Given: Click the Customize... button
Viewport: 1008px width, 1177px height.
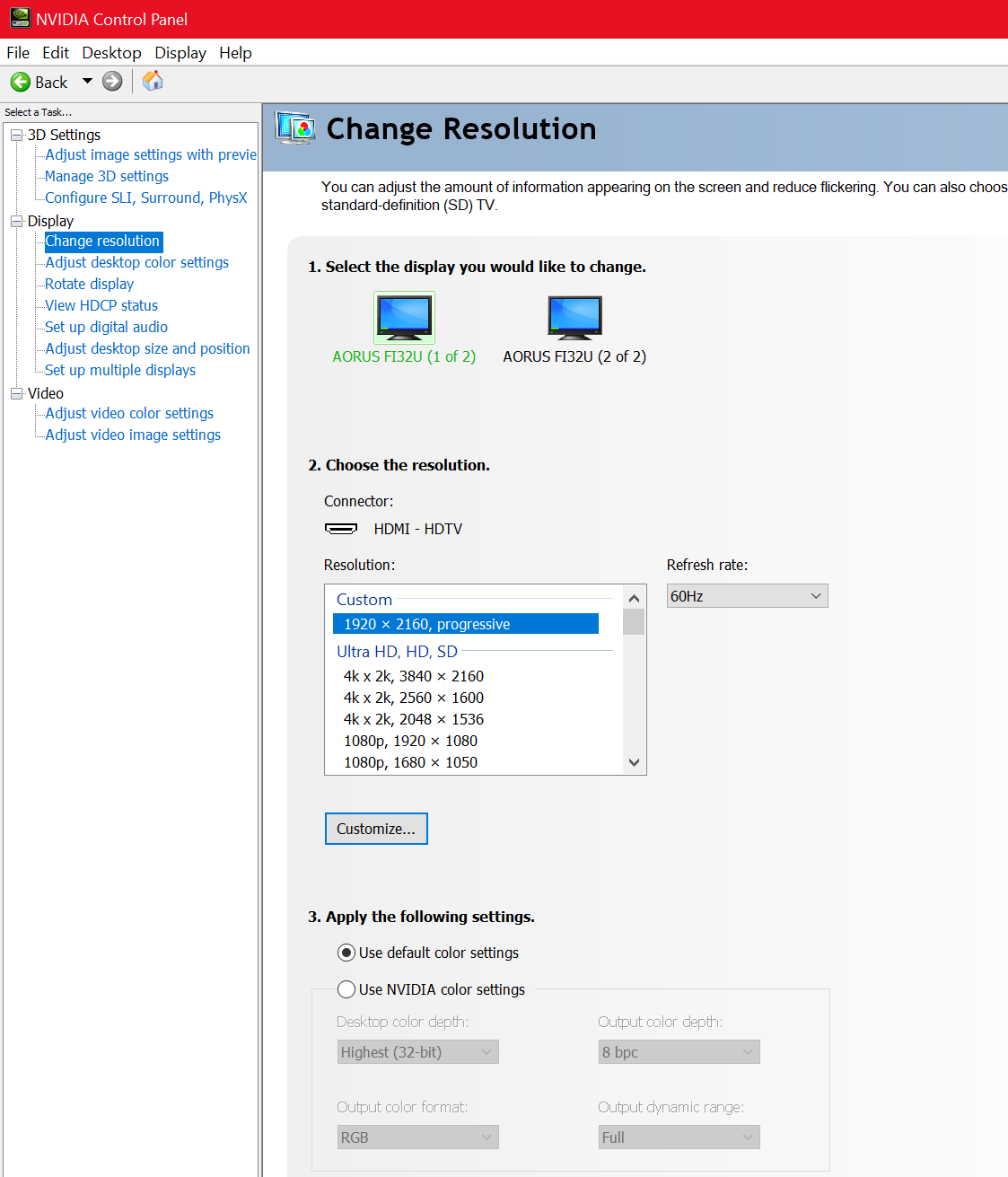Looking at the screenshot, I should 376,829.
